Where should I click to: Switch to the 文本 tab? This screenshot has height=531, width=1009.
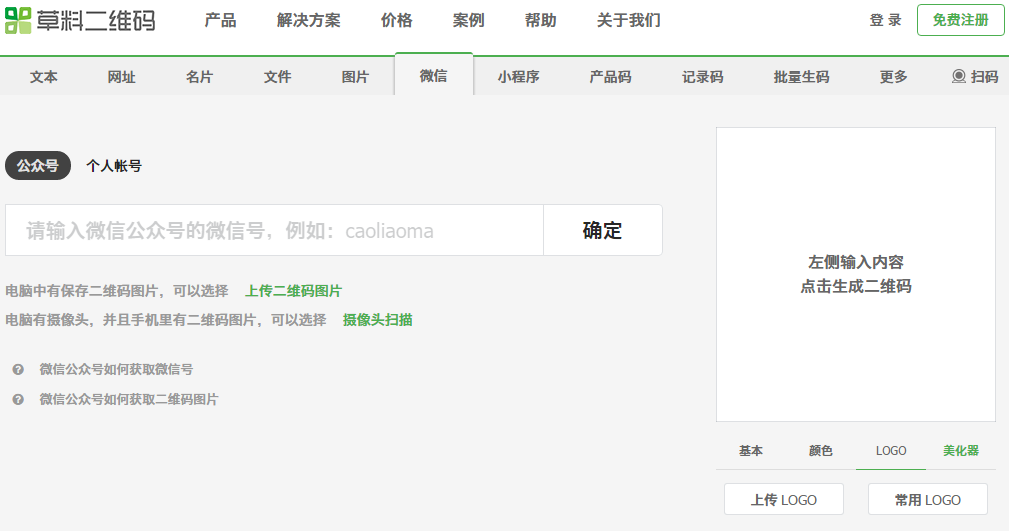click(44, 77)
